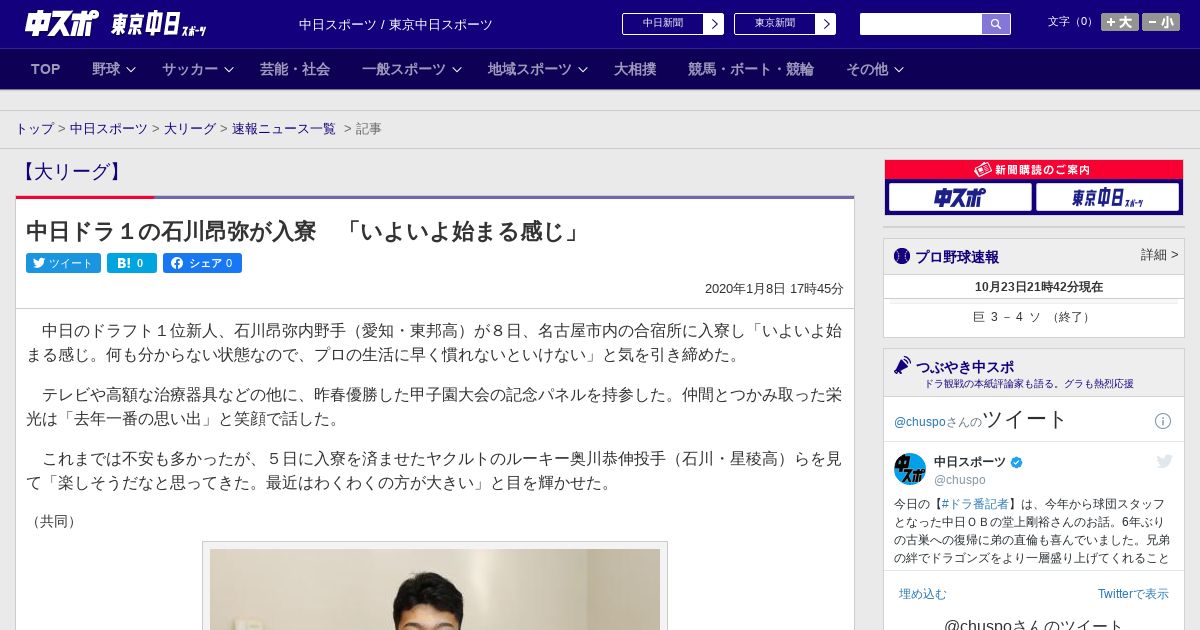Click the 新聞購読のご案内 banner heading
The height and width of the screenshot is (630, 1200).
coord(1034,170)
